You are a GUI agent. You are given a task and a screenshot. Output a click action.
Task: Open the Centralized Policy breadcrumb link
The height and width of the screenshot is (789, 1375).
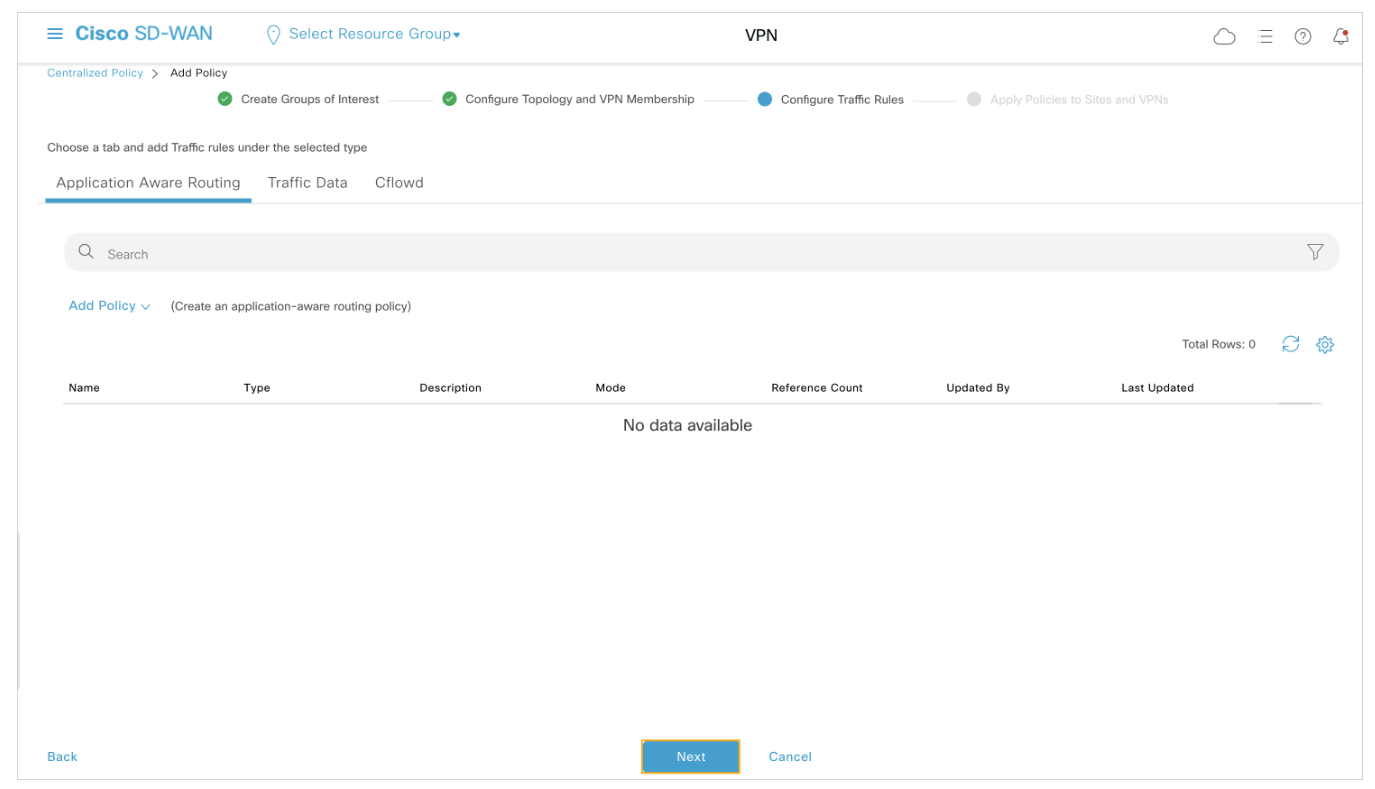pyautogui.click(x=95, y=73)
